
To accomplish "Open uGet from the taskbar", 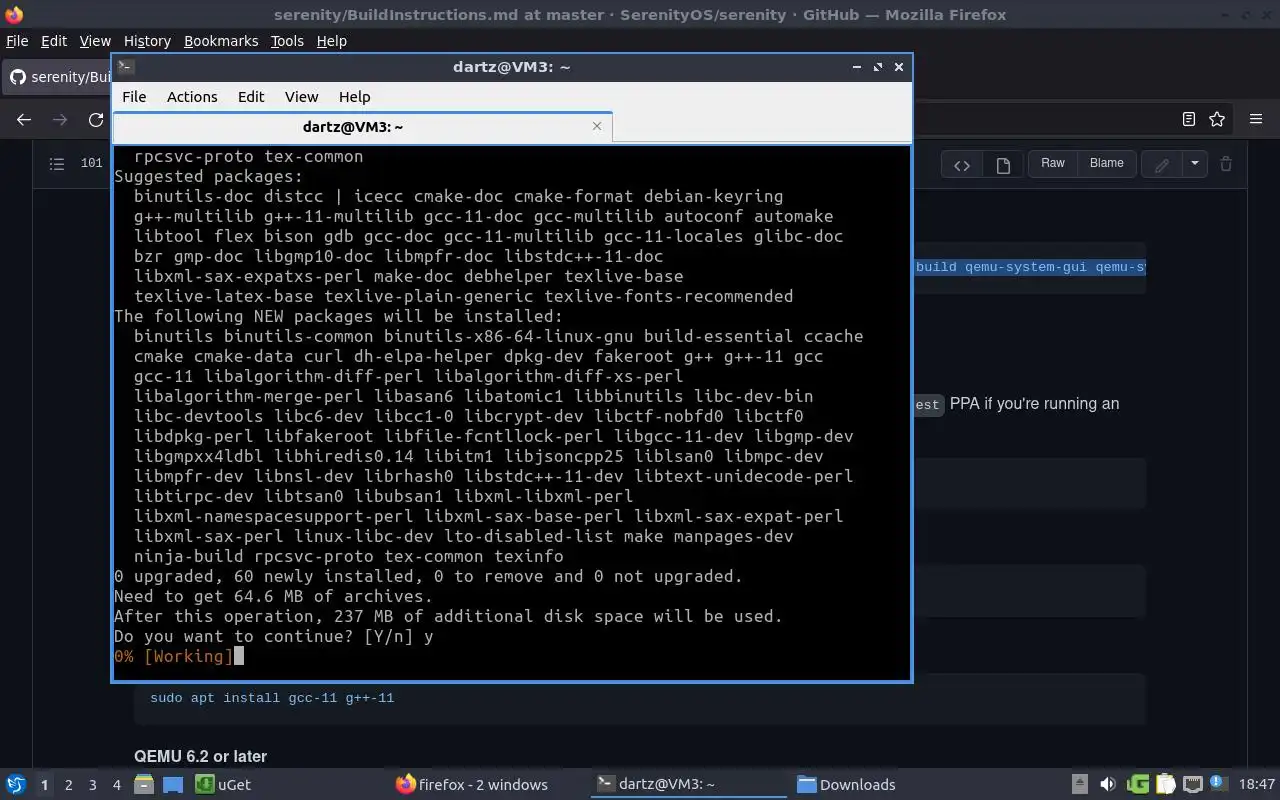I will point(224,785).
